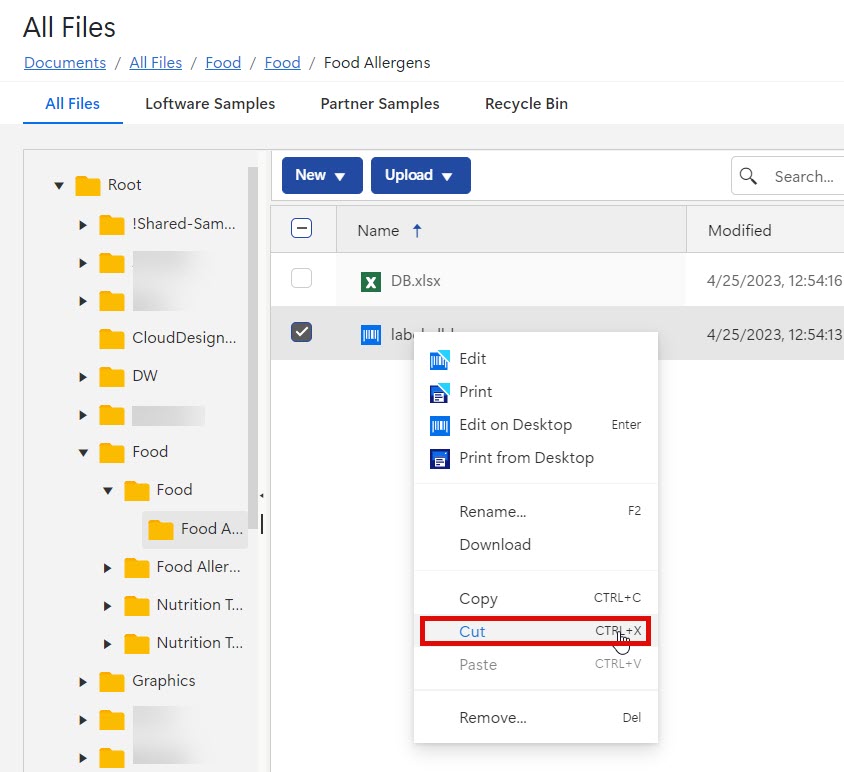844x772 pixels.
Task: Click the Edit icon in context menu
Action: coord(440,359)
